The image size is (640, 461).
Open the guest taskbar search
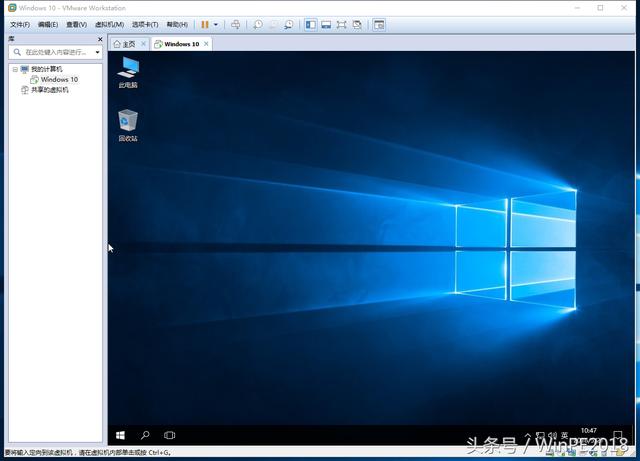click(x=145, y=435)
